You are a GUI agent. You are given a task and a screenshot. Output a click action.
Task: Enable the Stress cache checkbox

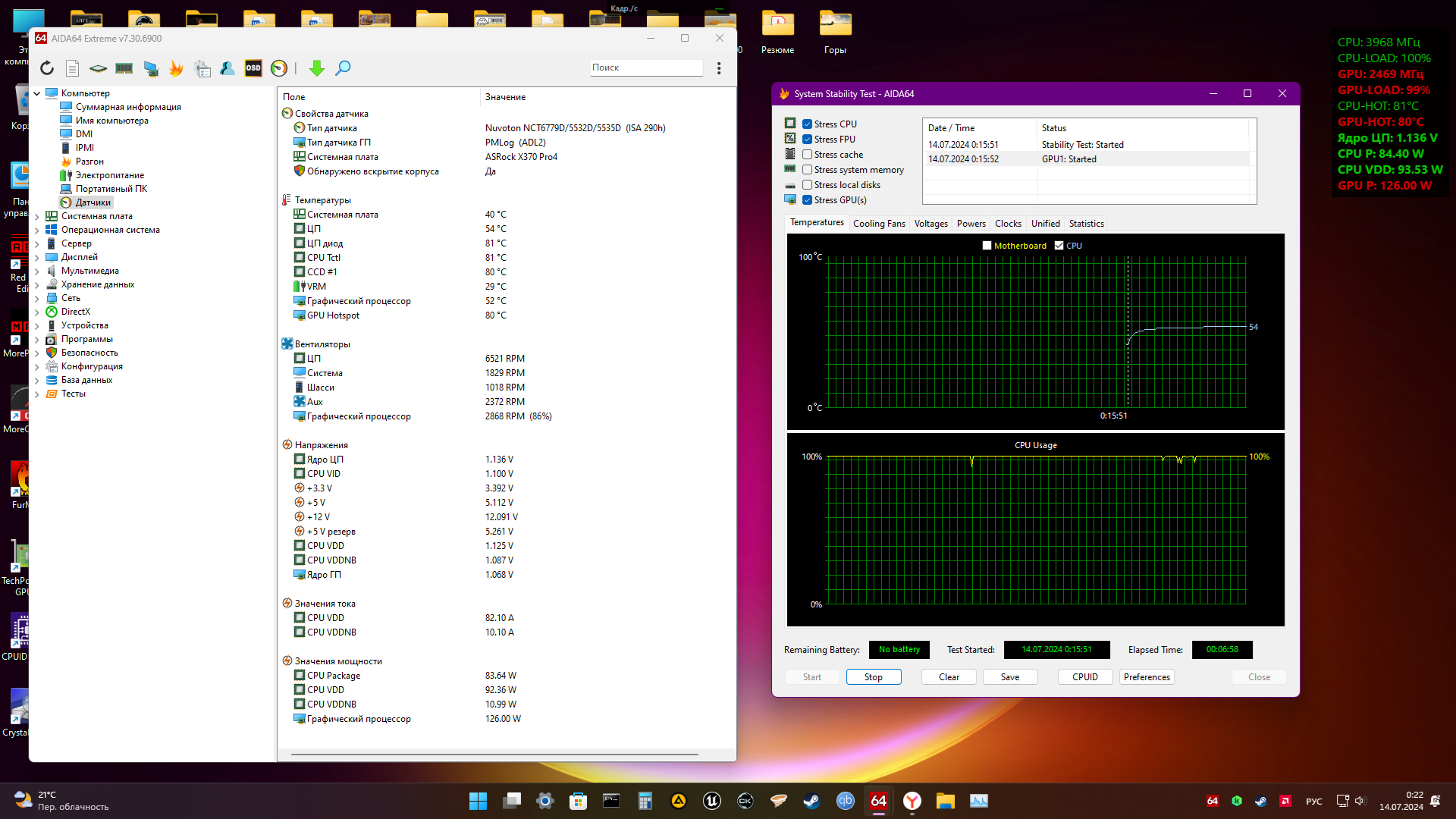point(808,155)
